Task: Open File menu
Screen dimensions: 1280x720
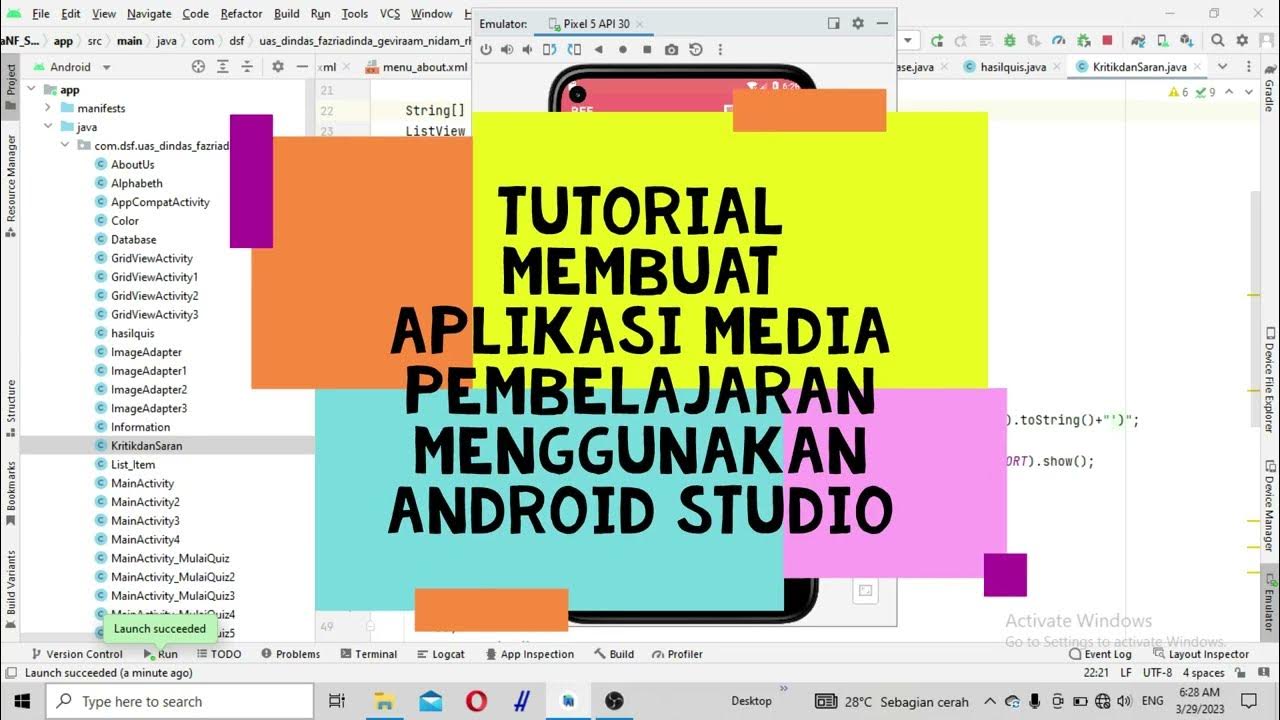Action: coord(41,14)
